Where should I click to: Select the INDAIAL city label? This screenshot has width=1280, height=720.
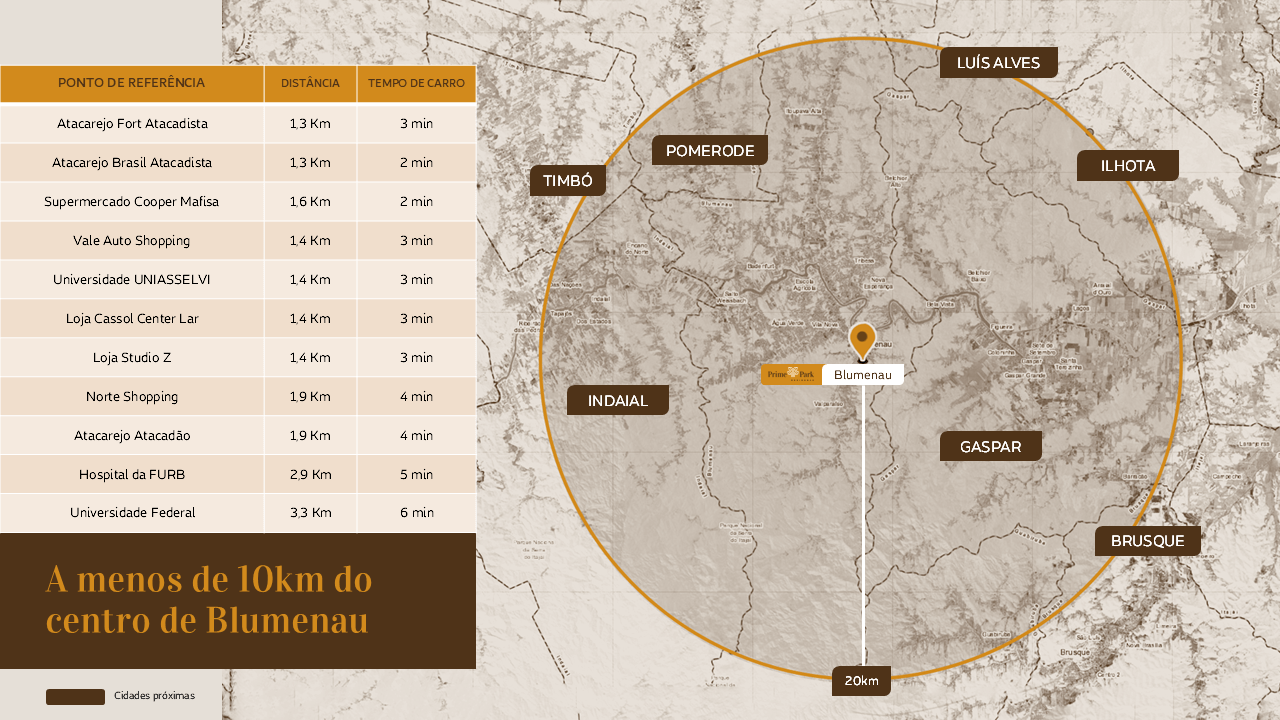[x=618, y=401]
